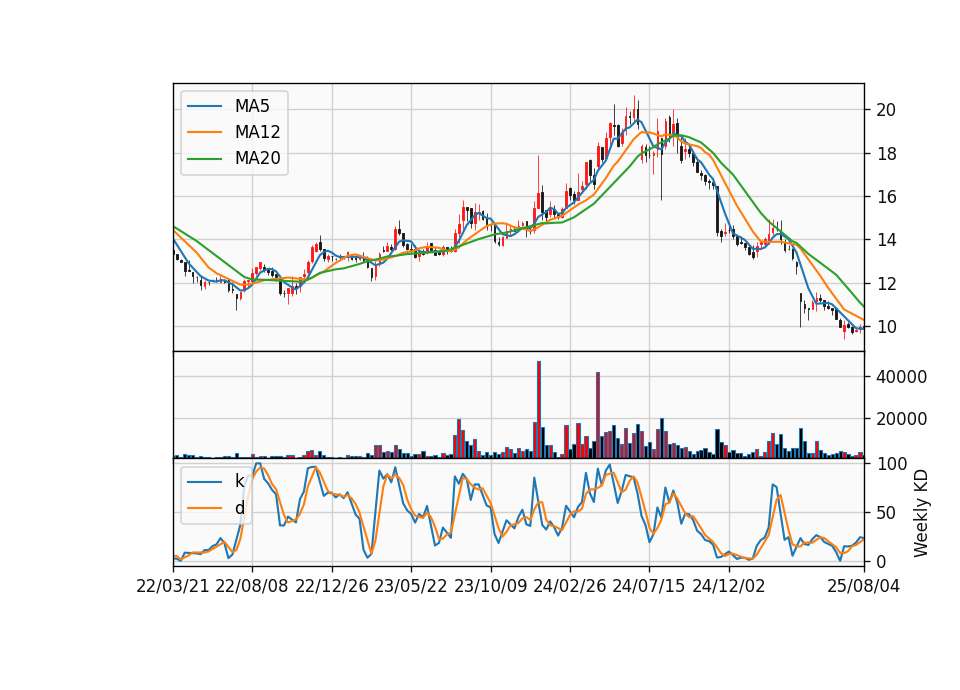Click the blue MA5 legend line sample
The image size is (960, 690).
tap(204, 106)
